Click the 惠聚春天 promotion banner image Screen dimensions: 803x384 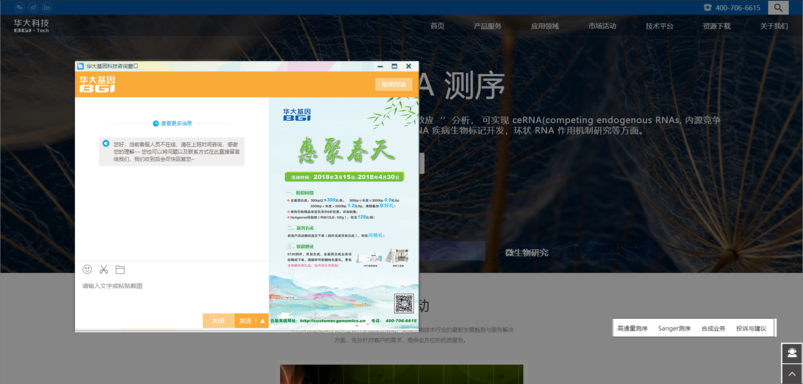[x=344, y=212]
